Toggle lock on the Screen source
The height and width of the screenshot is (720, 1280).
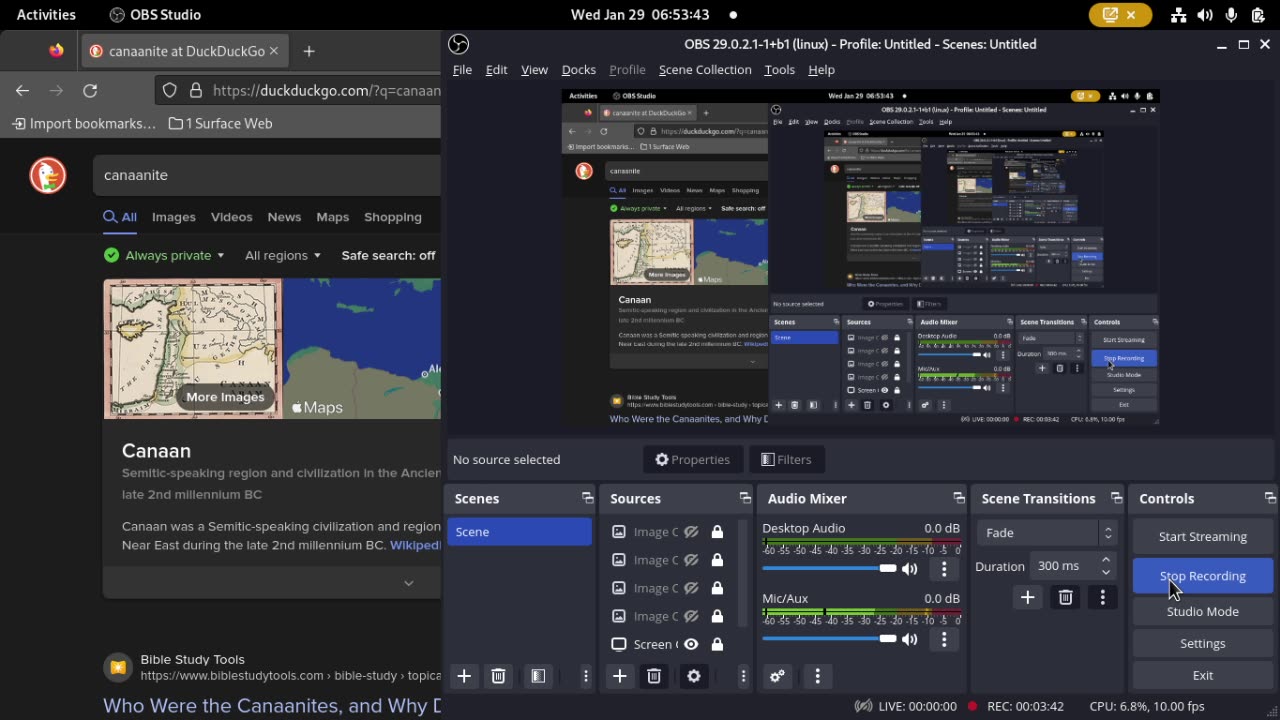[717, 644]
